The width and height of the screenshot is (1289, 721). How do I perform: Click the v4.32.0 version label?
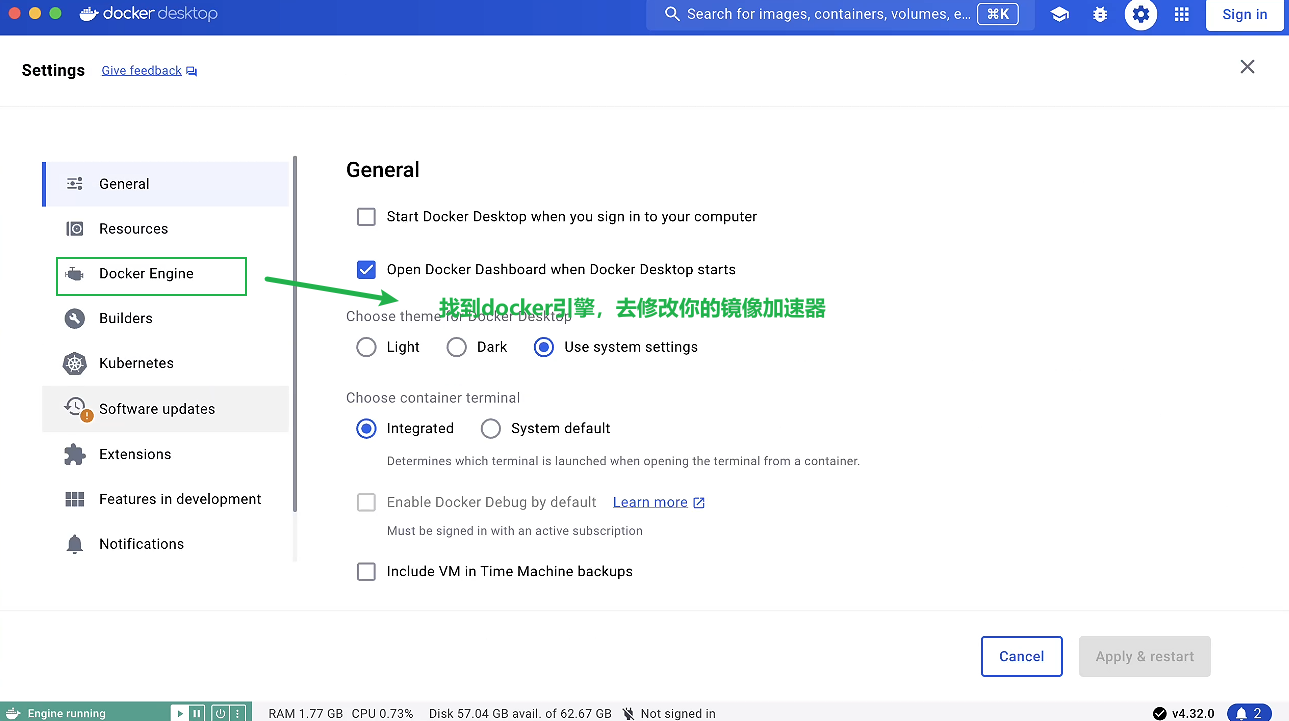click(1193, 714)
